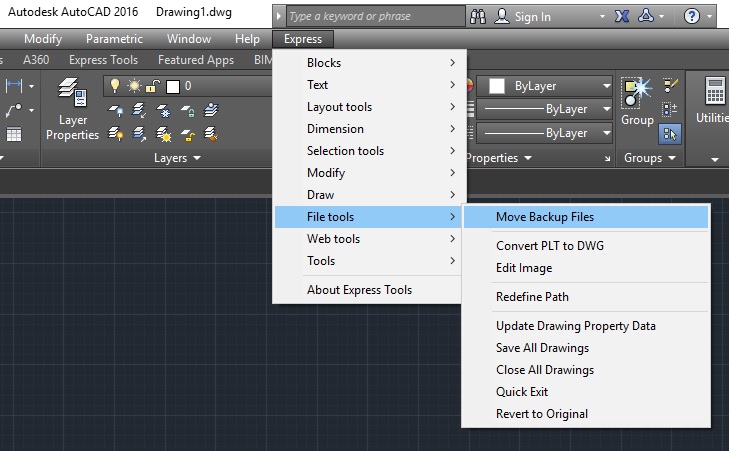Click the Layer Lock icon
The image size is (729, 451).
click(188, 111)
